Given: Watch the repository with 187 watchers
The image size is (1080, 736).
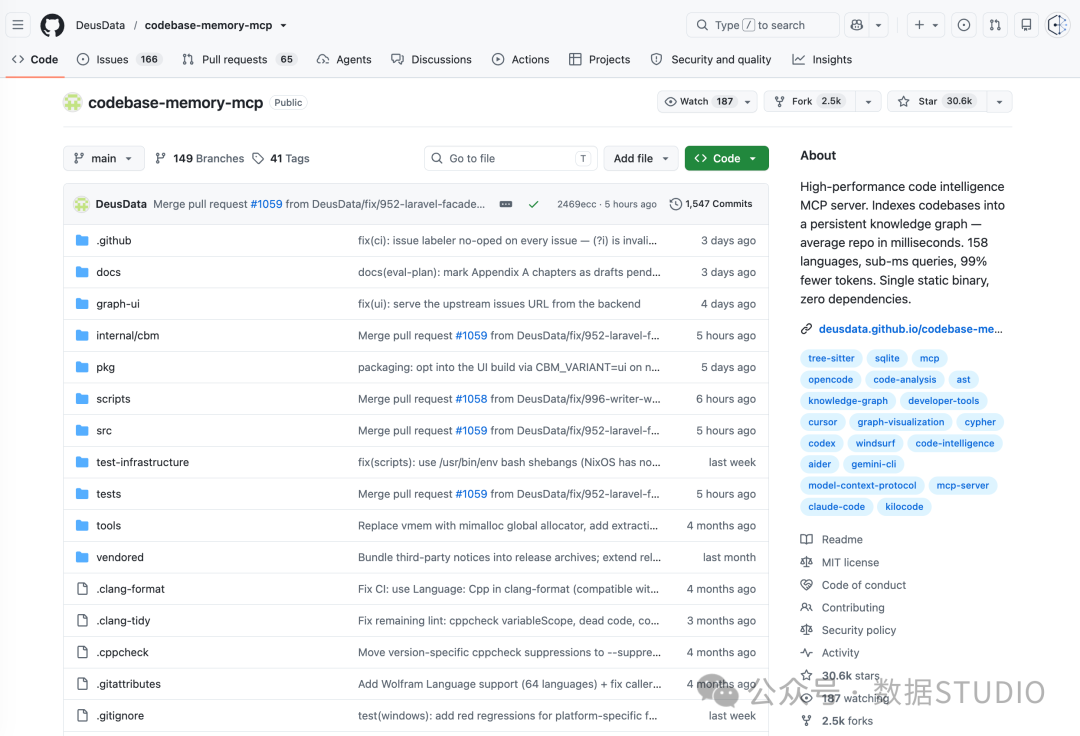Looking at the screenshot, I should coord(707,101).
